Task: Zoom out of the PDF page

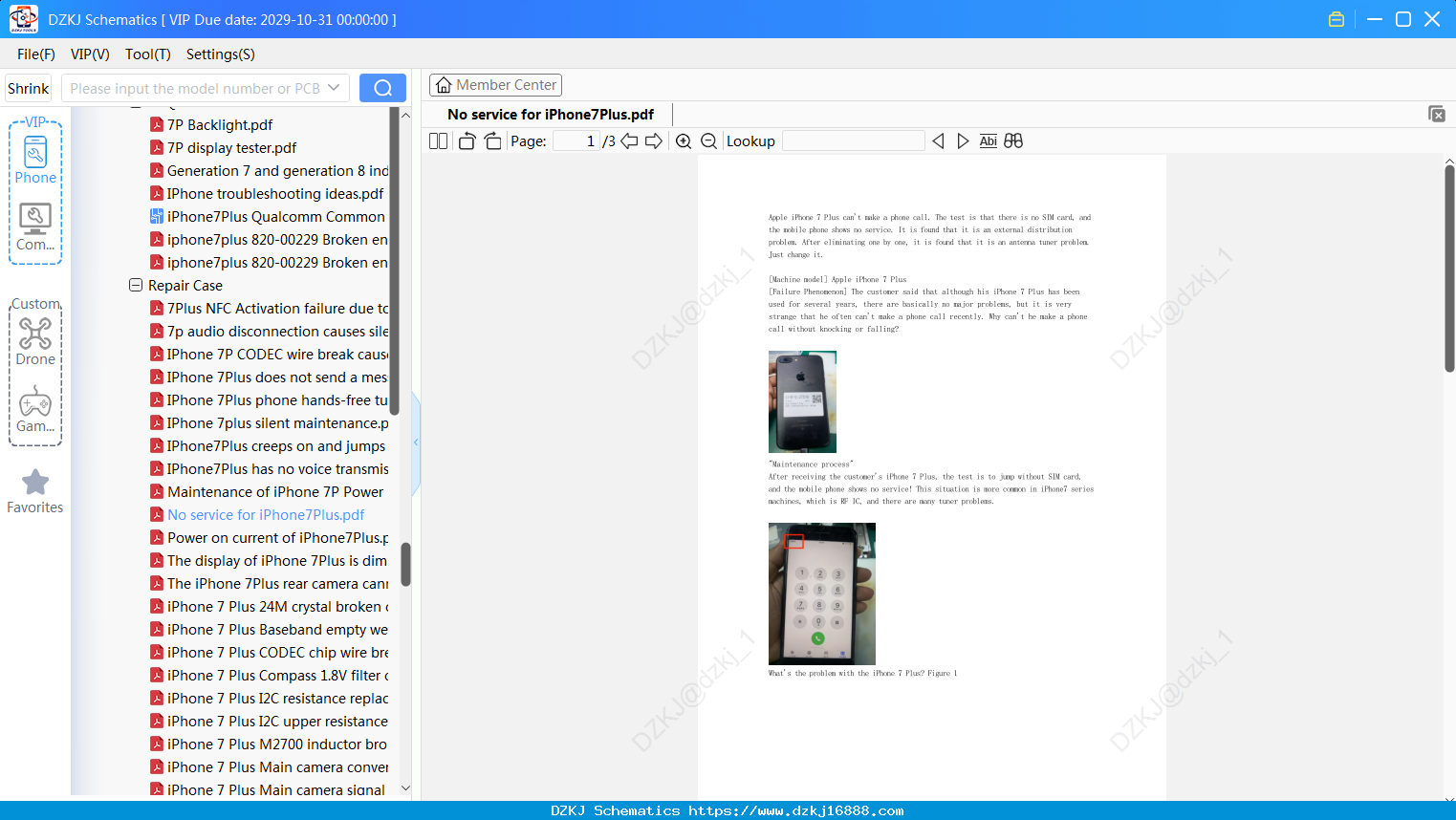Action: click(x=709, y=141)
